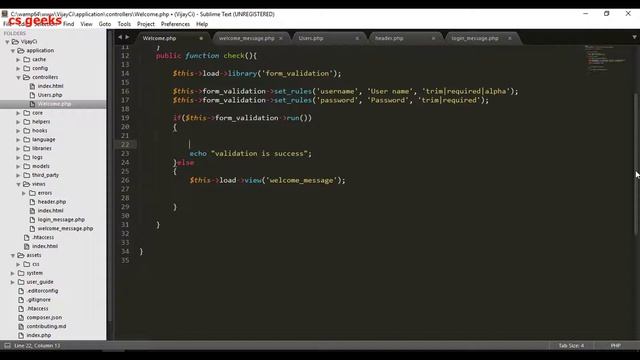This screenshot has height=360, width=640.
Task: Open the Find menu
Action: tap(69, 24)
